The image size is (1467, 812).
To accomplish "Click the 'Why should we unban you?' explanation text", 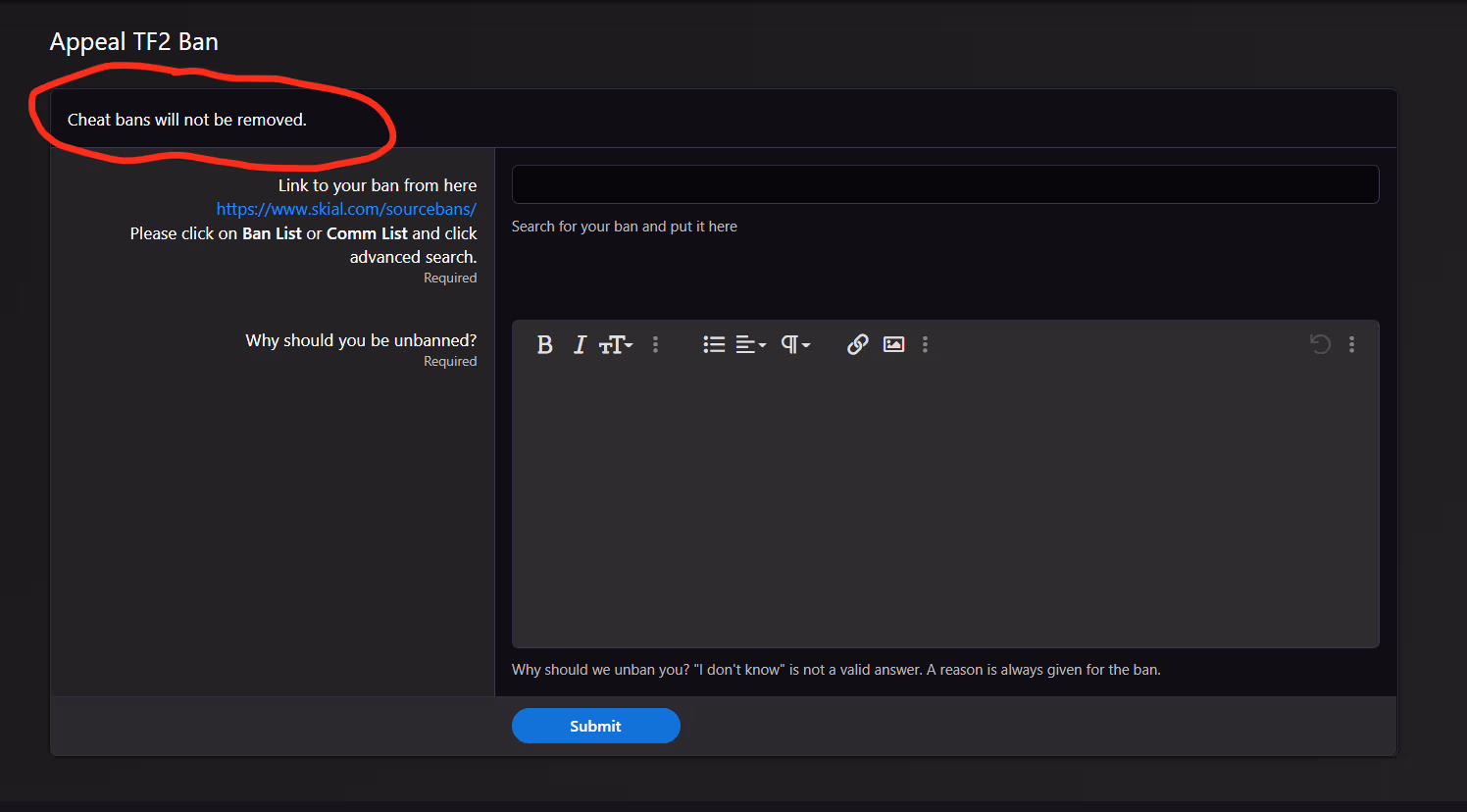I will 836,670.
